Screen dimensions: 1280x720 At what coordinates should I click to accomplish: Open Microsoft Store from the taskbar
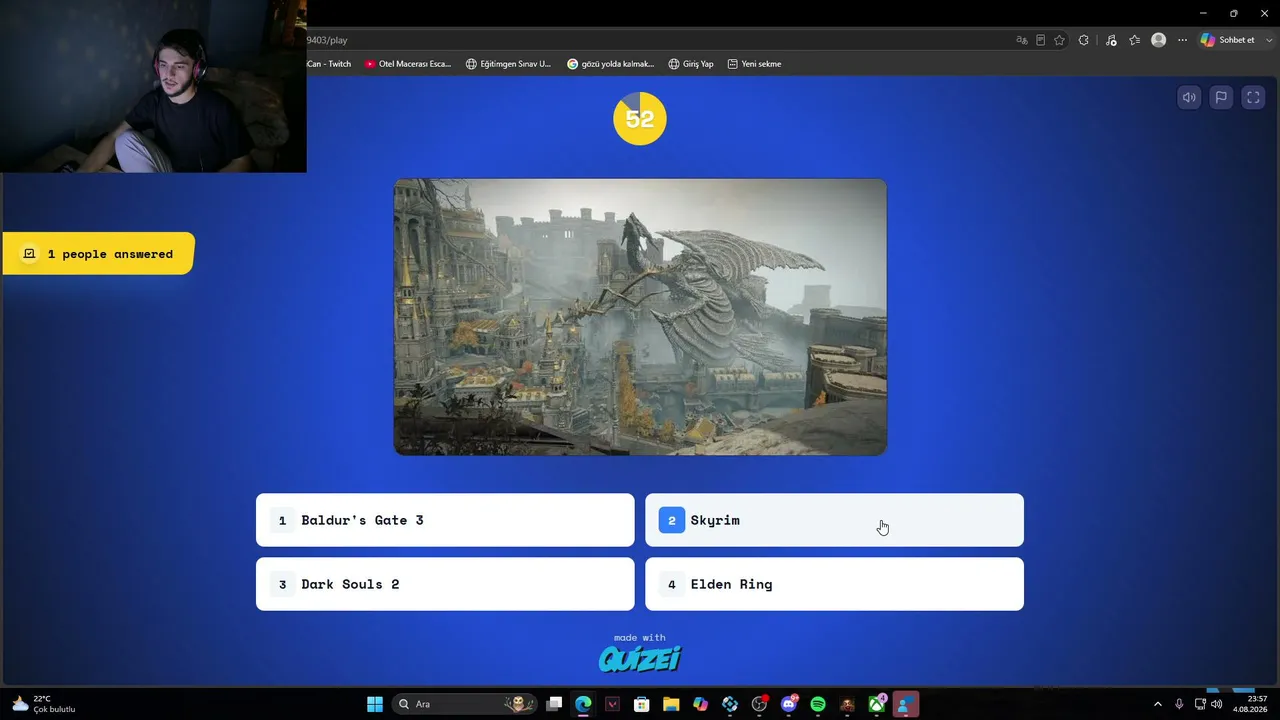coord(642,704)
